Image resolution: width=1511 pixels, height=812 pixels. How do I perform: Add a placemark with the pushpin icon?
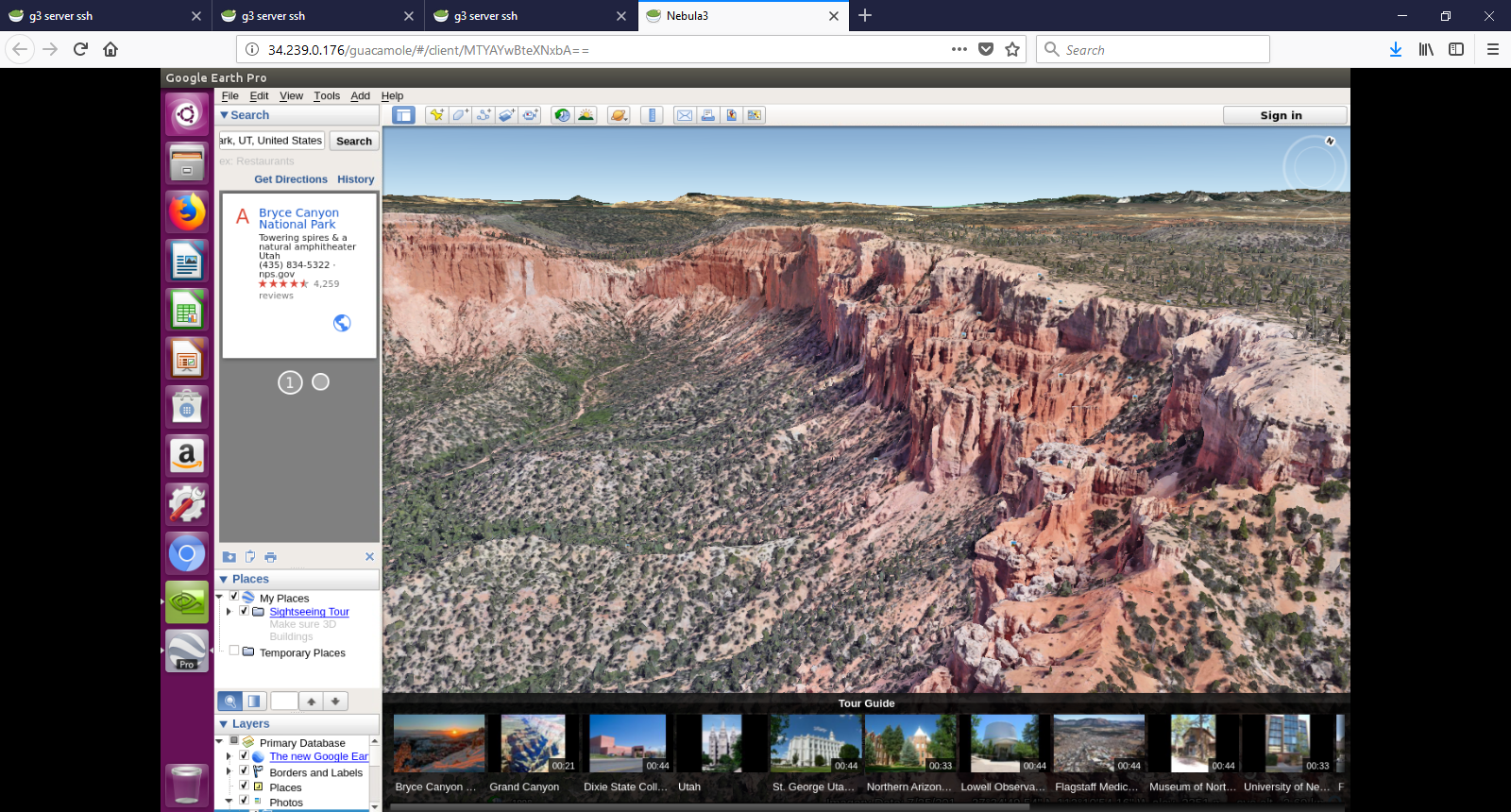(436, 115)
